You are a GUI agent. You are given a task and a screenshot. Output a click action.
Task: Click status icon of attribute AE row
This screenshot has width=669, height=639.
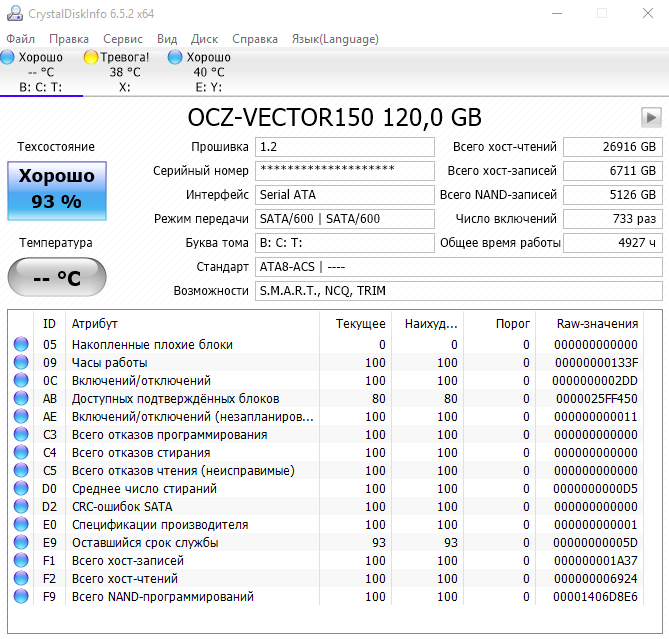(x=21, y=416)
